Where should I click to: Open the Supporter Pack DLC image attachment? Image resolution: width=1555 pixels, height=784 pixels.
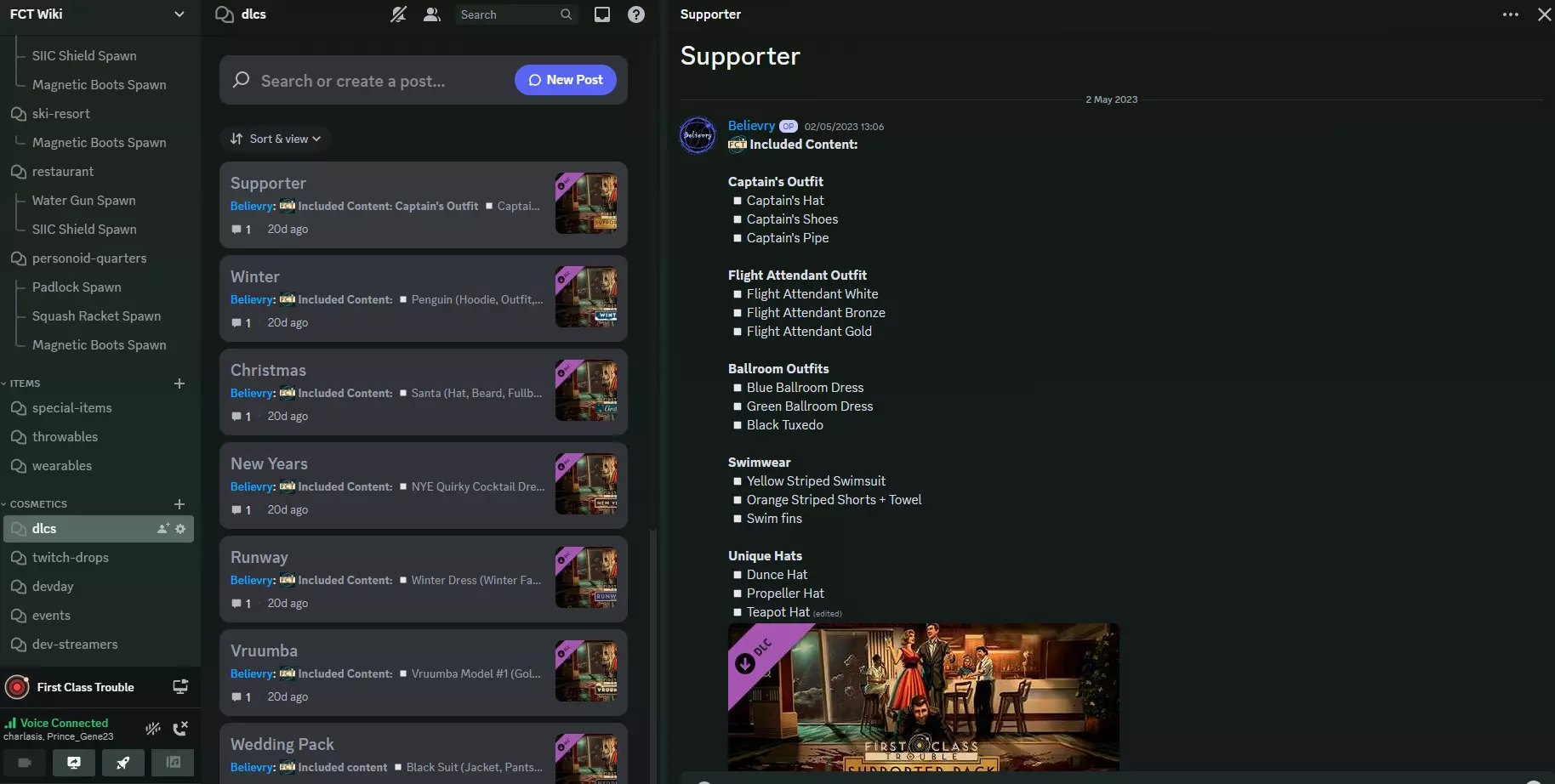pos(924,697)
